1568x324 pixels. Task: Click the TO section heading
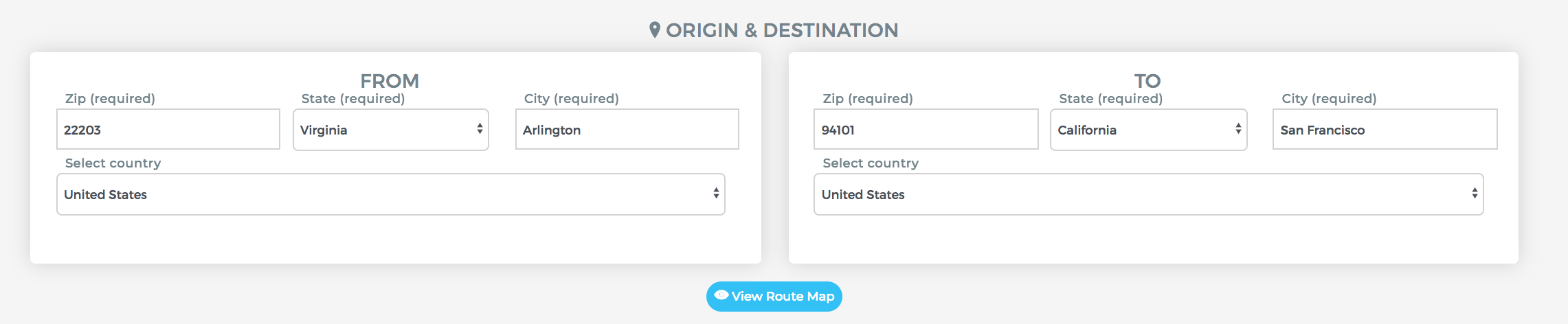pyautogui.click(x=1147, y=81)
